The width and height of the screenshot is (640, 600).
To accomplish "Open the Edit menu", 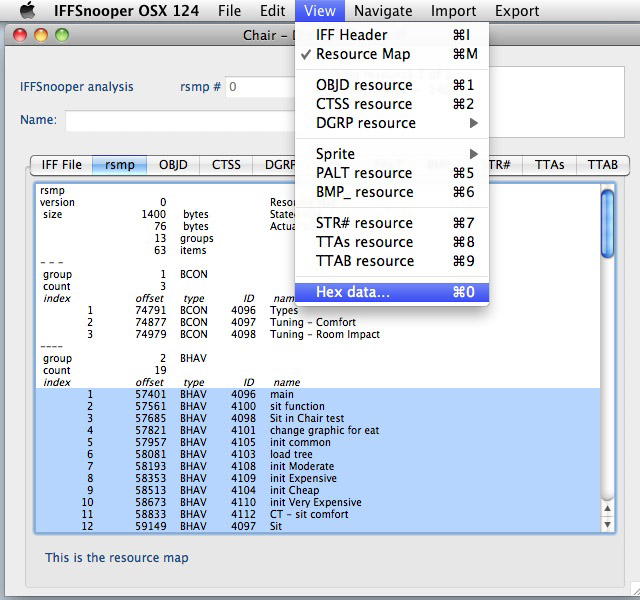I will (x=272, y=11).
